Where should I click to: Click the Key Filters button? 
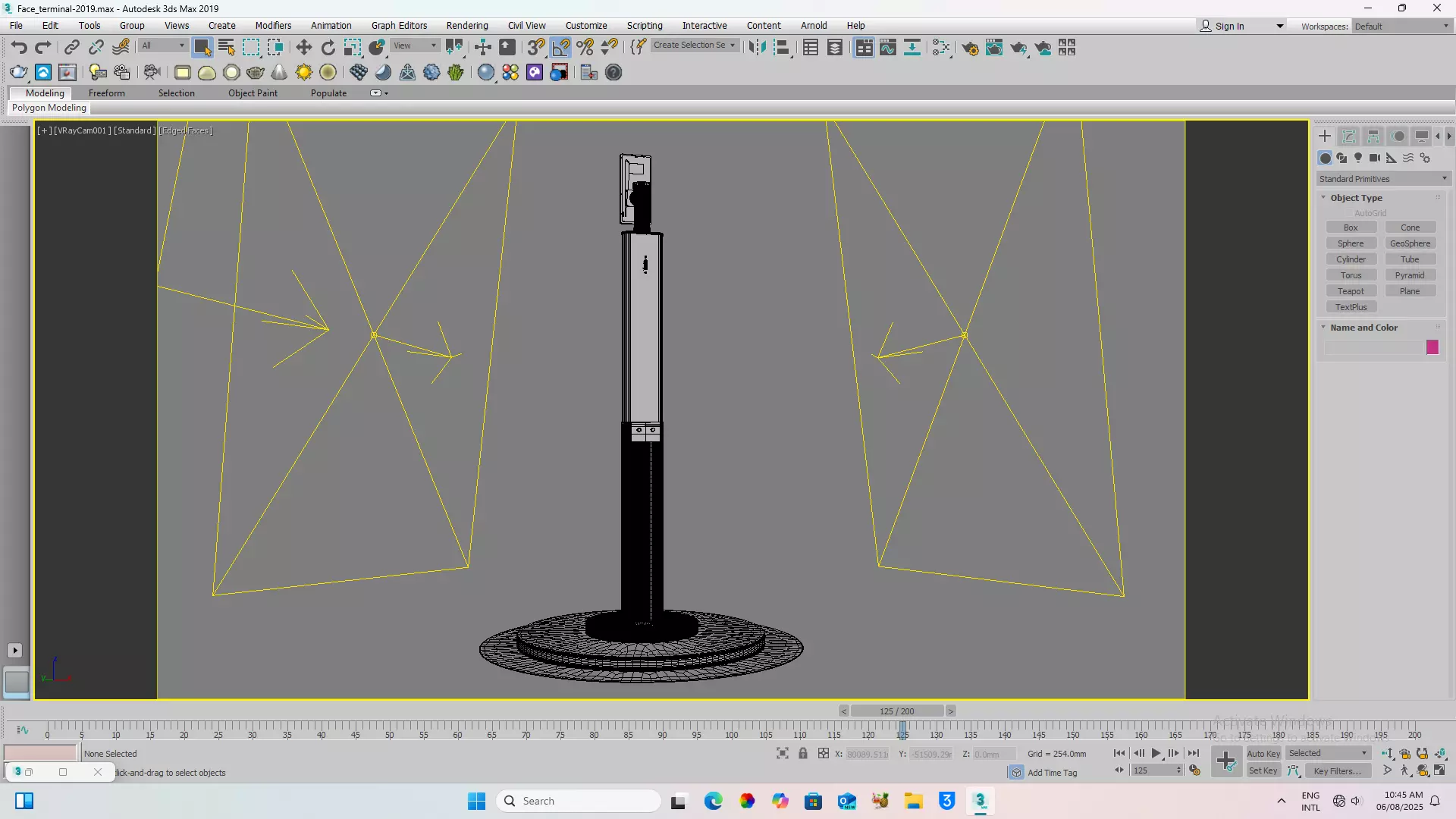1338,770
